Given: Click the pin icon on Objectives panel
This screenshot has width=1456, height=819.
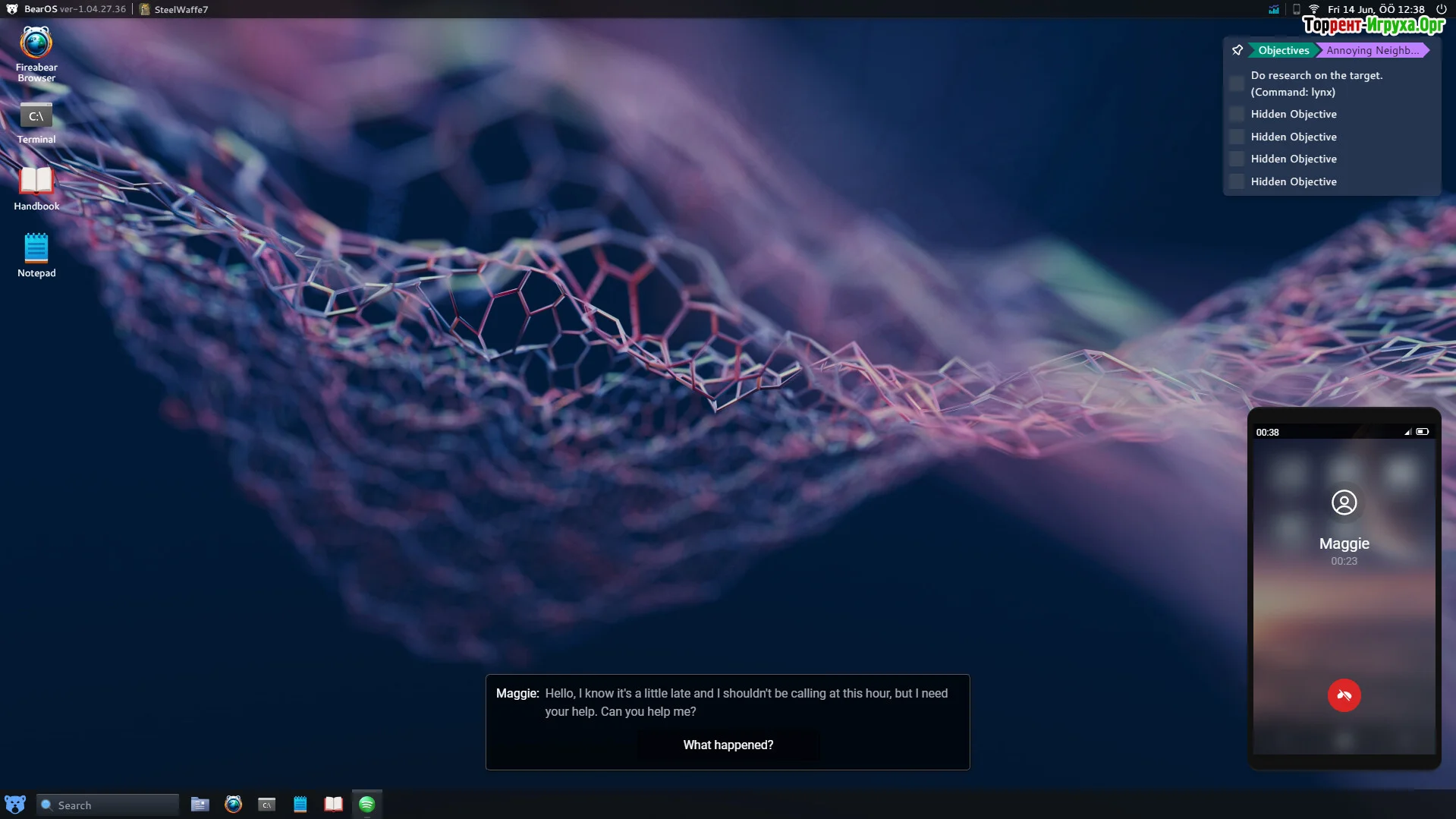Looking at the screenshot, I should (x=1237, y=50).
